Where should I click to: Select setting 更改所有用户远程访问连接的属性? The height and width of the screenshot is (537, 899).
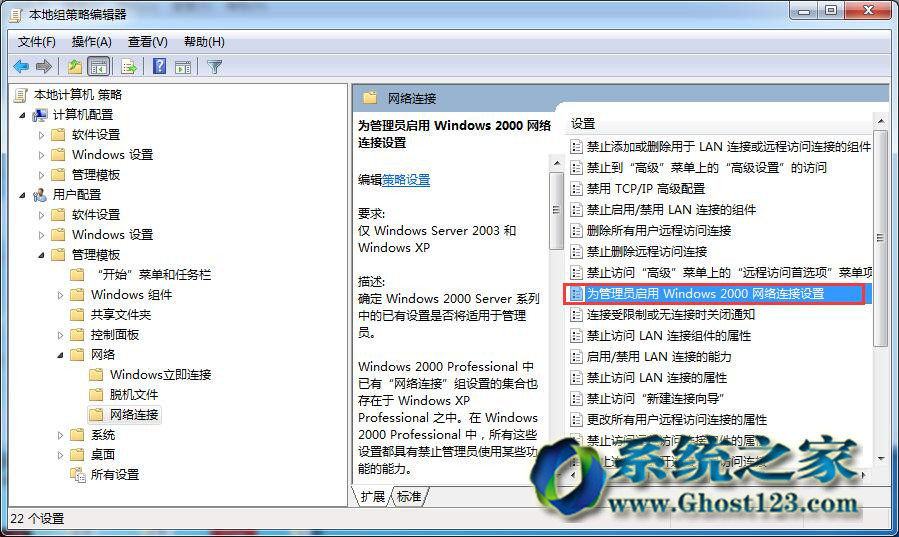(x=677, y=420)
